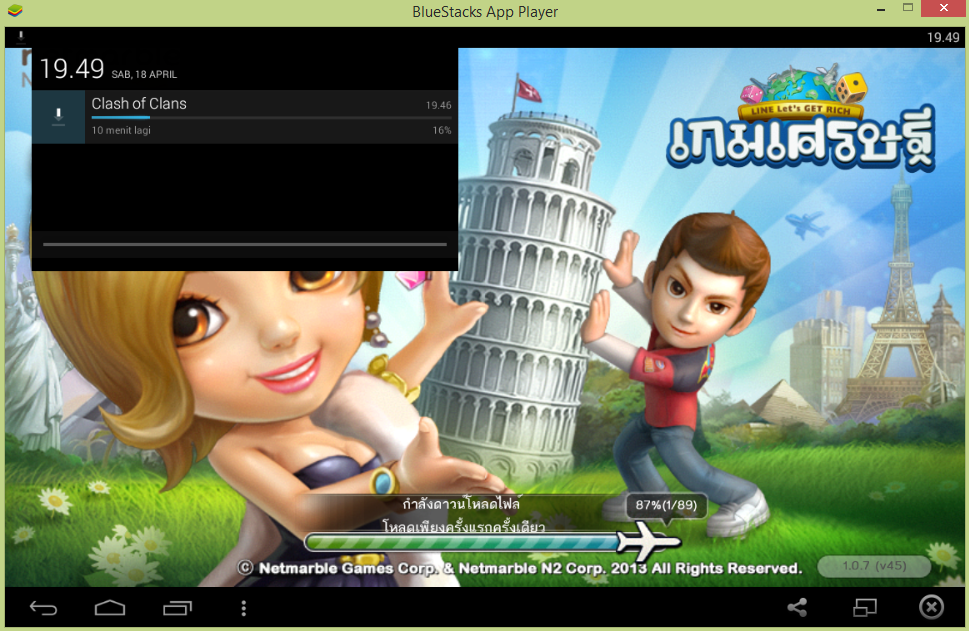Open the Clash of Clans download notification
The width and height of the screenshot is (969, 631).
pyautogui.click(x=245, y=117)
